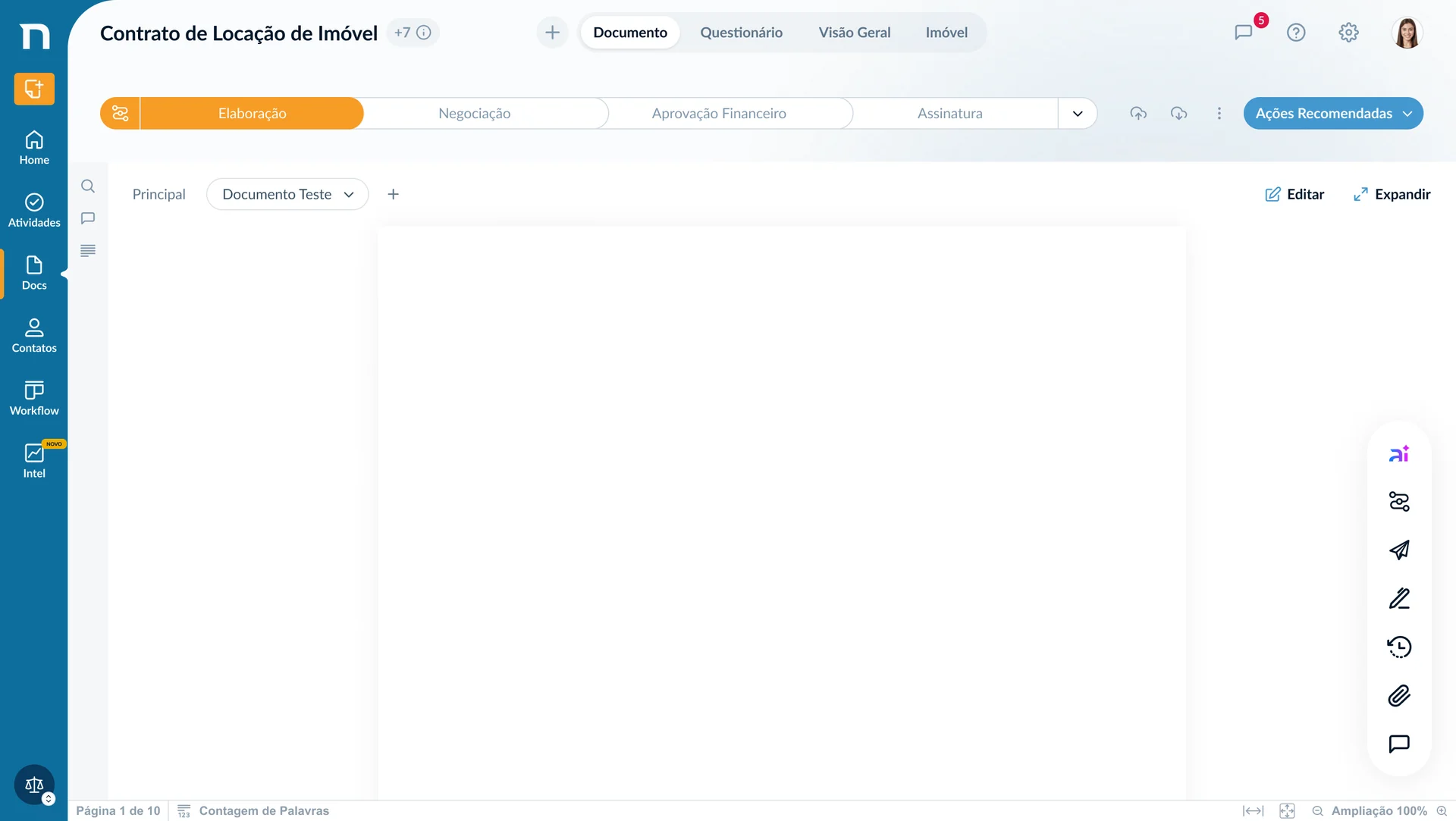Open Docs section in sidebar
The height and width of the screenshot is (821, 1456).
point(34,274)
